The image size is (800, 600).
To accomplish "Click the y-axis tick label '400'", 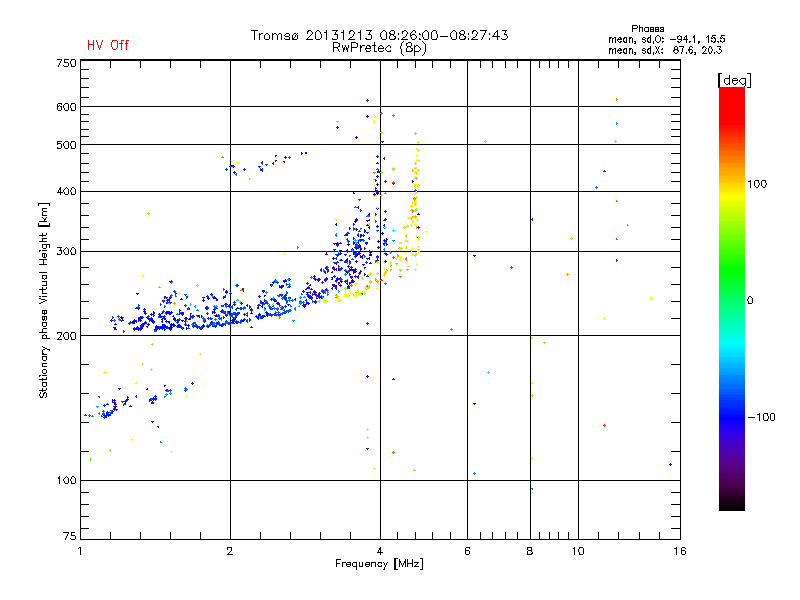I will tap(66, 191).
